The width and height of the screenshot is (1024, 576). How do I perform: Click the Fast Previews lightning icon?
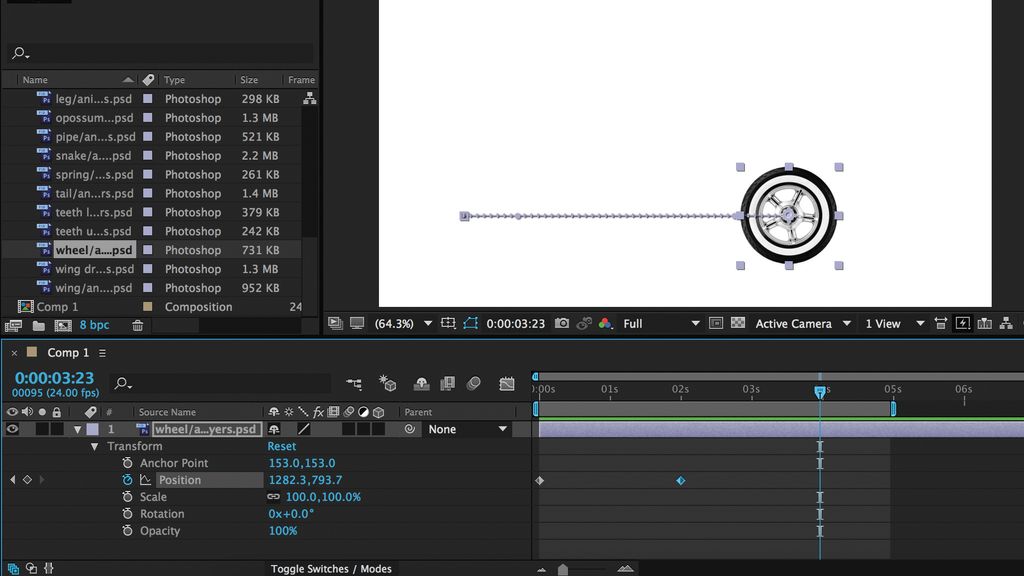tap(963, 323)
